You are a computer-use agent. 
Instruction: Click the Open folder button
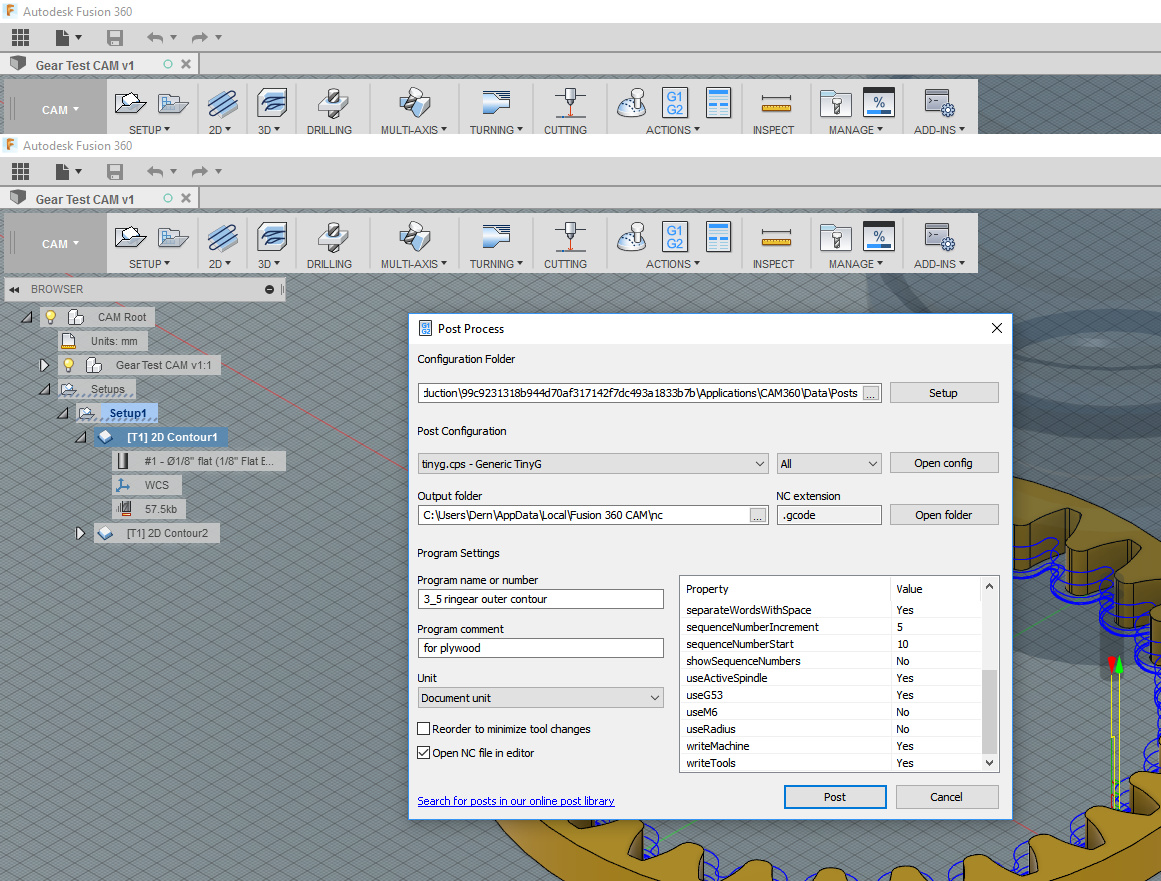point(943,515)
